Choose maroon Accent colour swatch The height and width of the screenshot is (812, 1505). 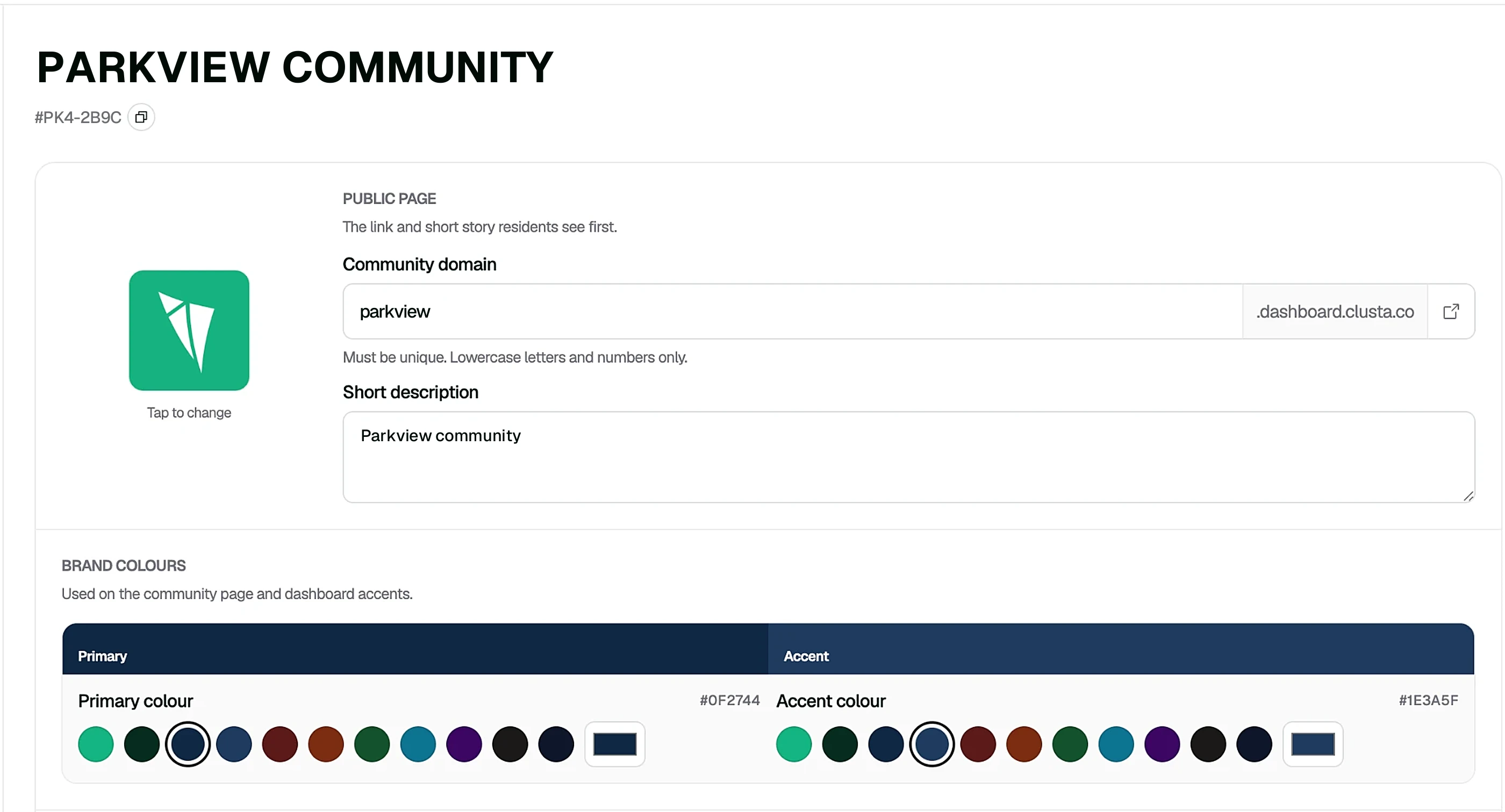[978, 744]
